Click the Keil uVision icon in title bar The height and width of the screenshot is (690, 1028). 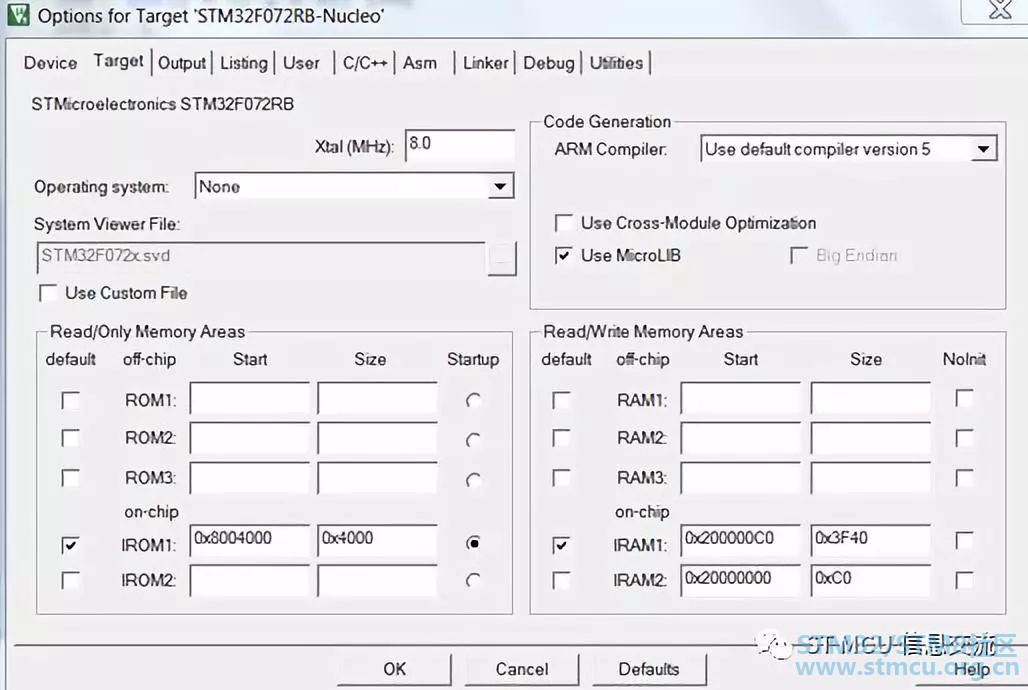tap(18, 14)
